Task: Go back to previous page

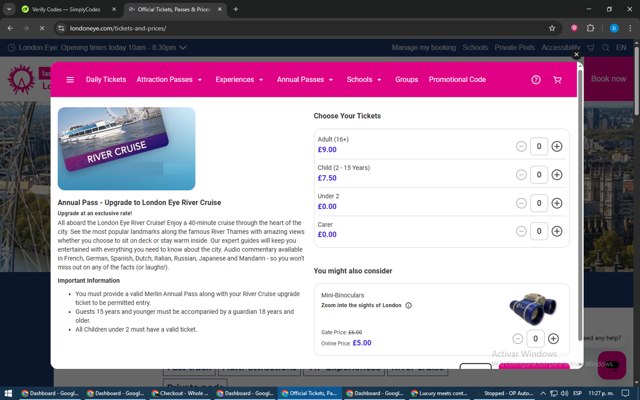Action: point(10,28)
